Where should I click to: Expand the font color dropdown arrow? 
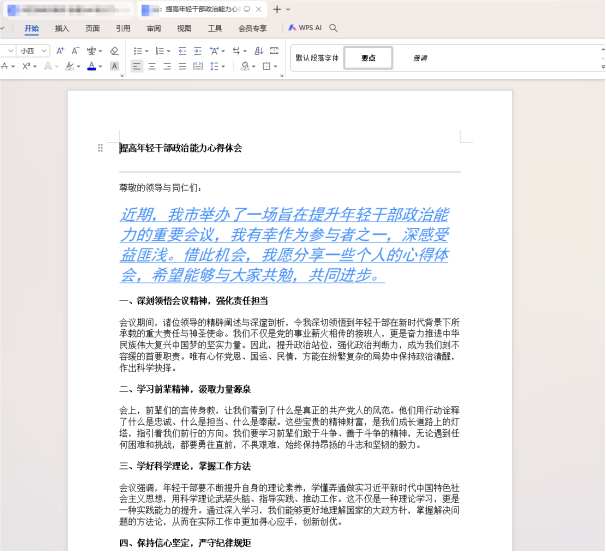click(x=100, y=66)
